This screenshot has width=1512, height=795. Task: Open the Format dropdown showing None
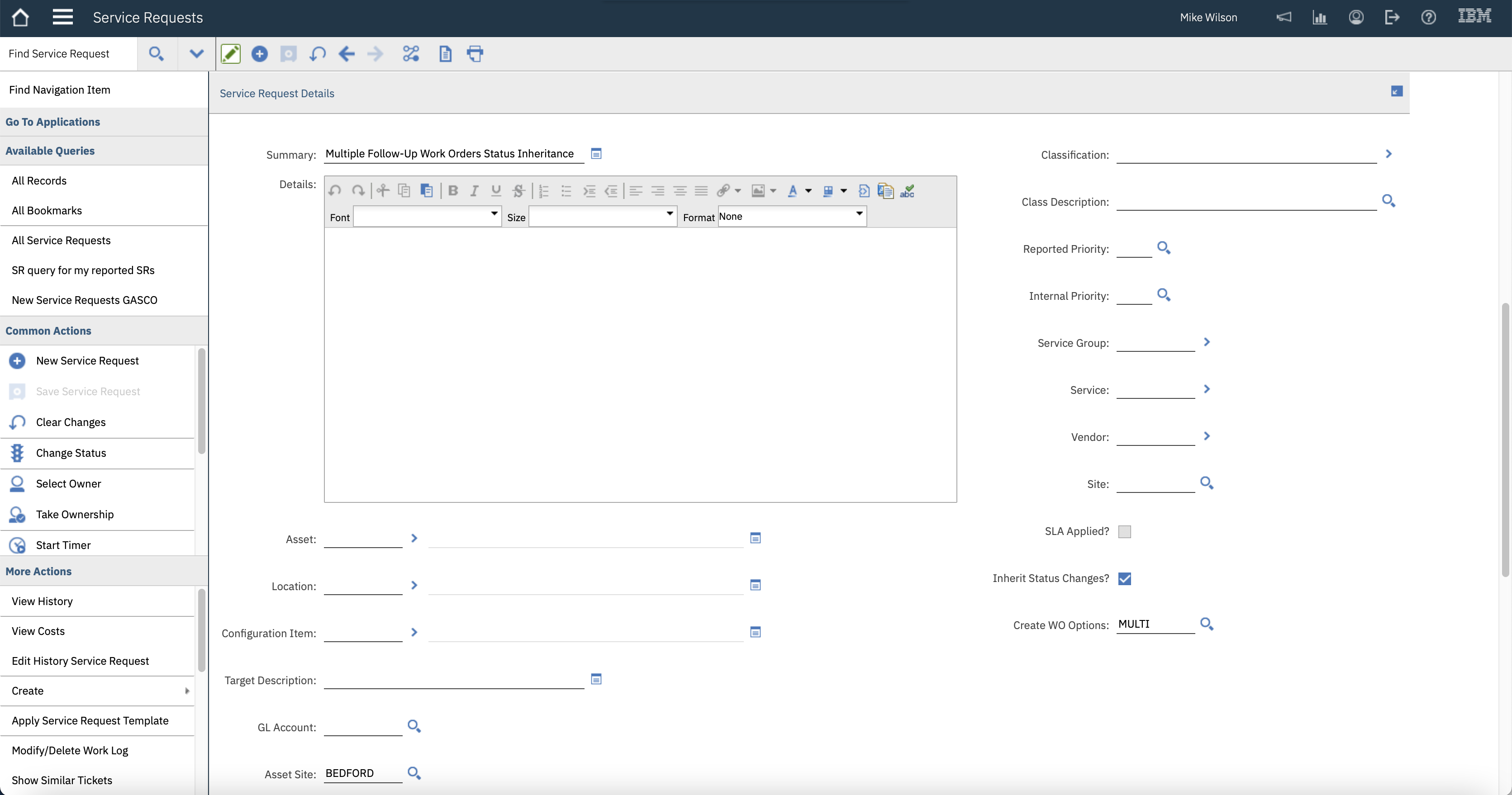792,217
